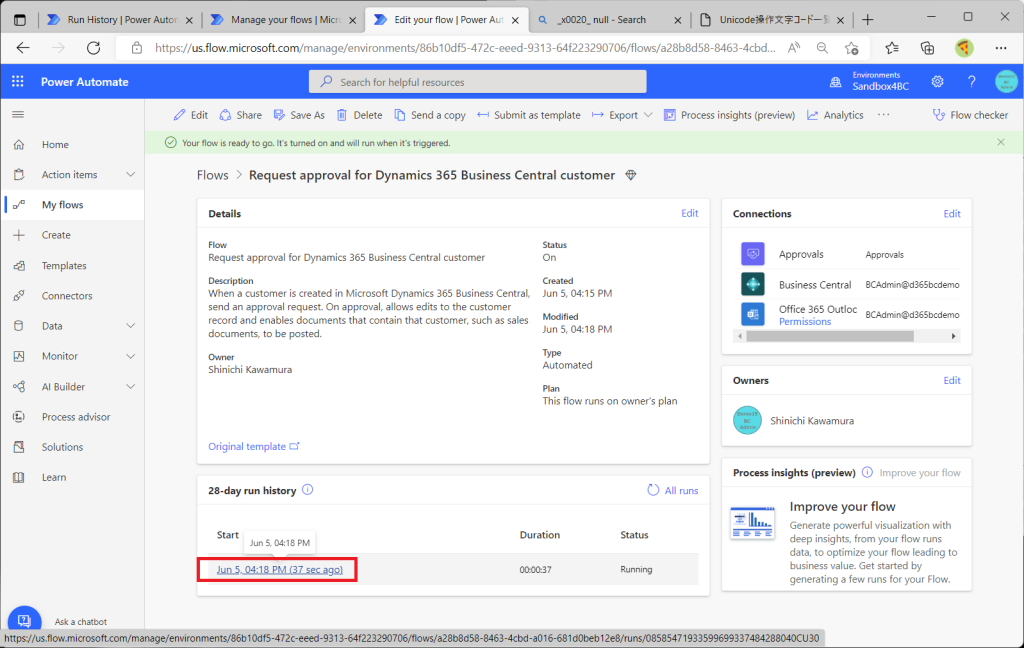Viewport: 1024px width, 648px height.
Task: Switch to the Run History browser tab
Action: (x=120, y=20)
